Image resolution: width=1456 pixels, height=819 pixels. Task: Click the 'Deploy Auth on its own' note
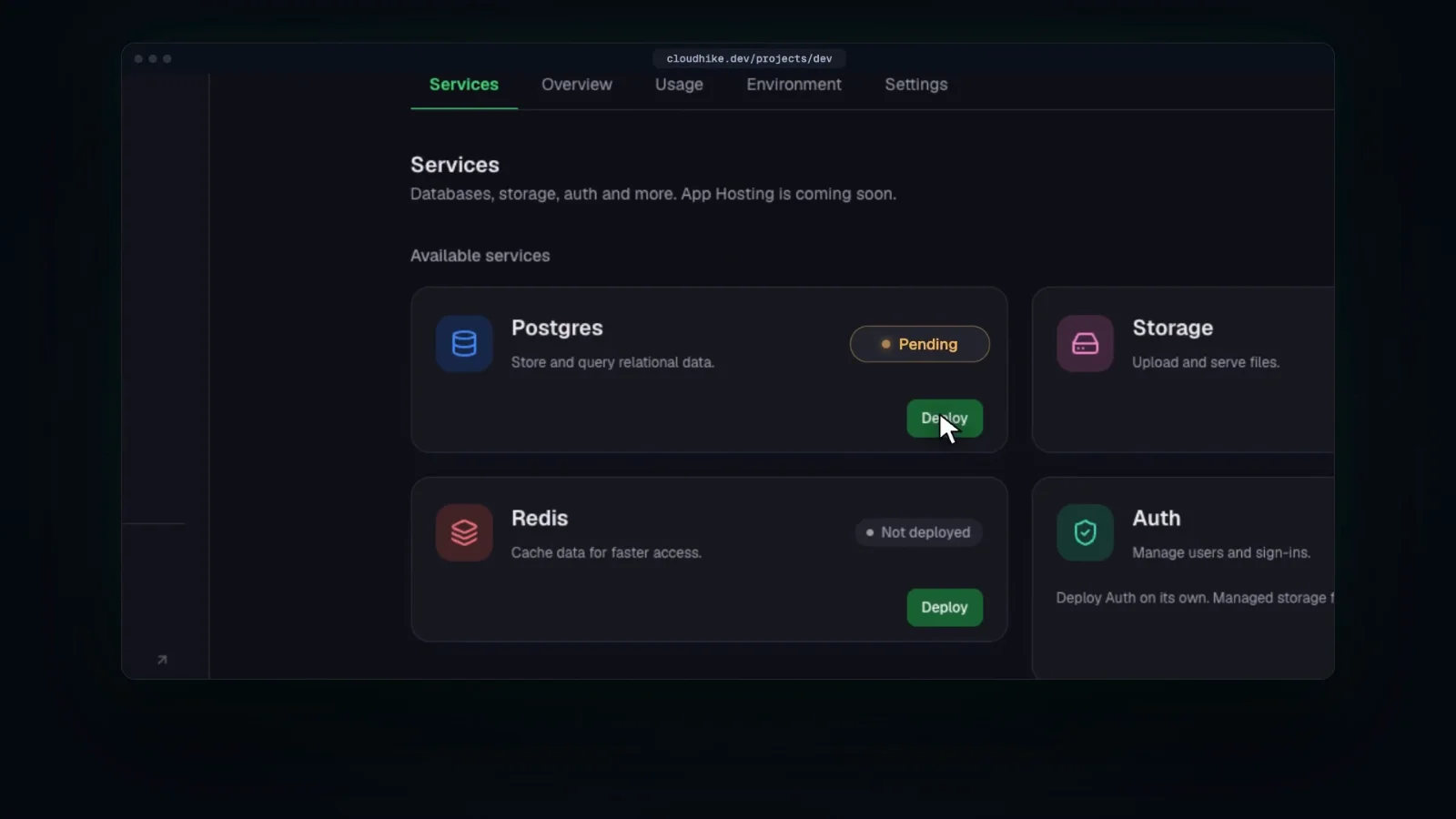(1195, 598)
